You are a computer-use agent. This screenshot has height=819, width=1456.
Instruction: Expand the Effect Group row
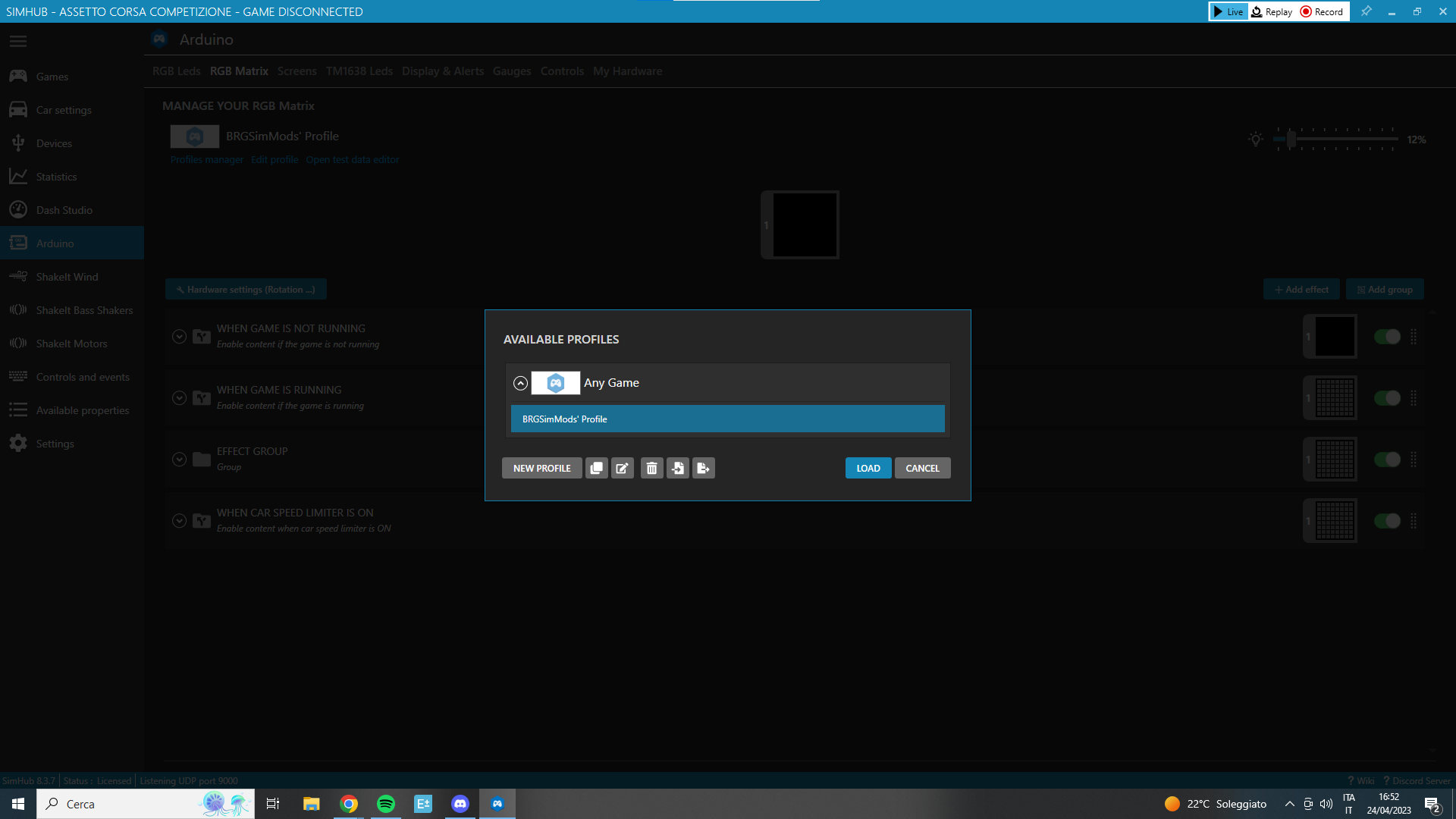(179, 460)
